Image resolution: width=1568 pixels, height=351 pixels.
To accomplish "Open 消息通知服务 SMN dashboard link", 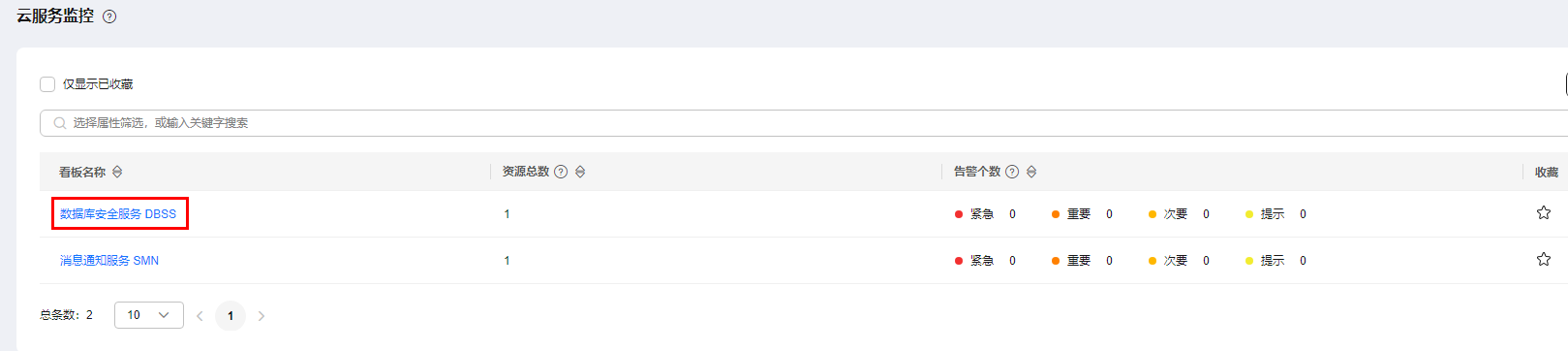I will [x=109, y=261].
